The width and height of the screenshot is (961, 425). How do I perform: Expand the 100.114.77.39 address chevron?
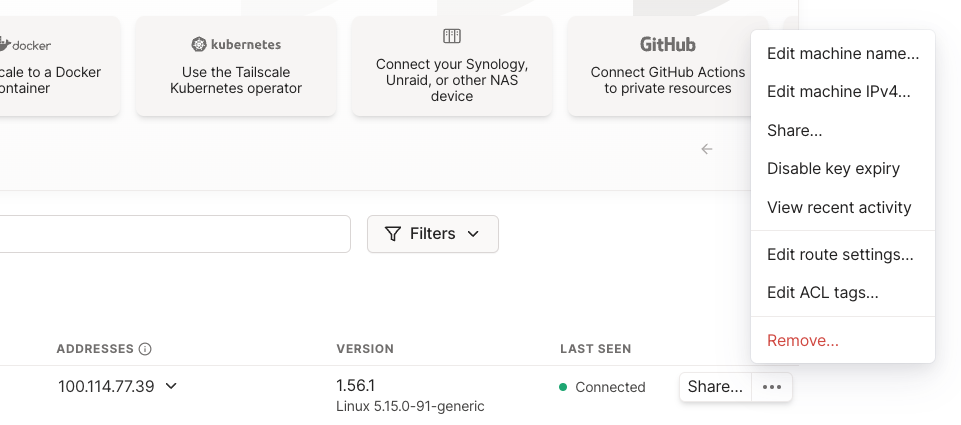(172, 386)
